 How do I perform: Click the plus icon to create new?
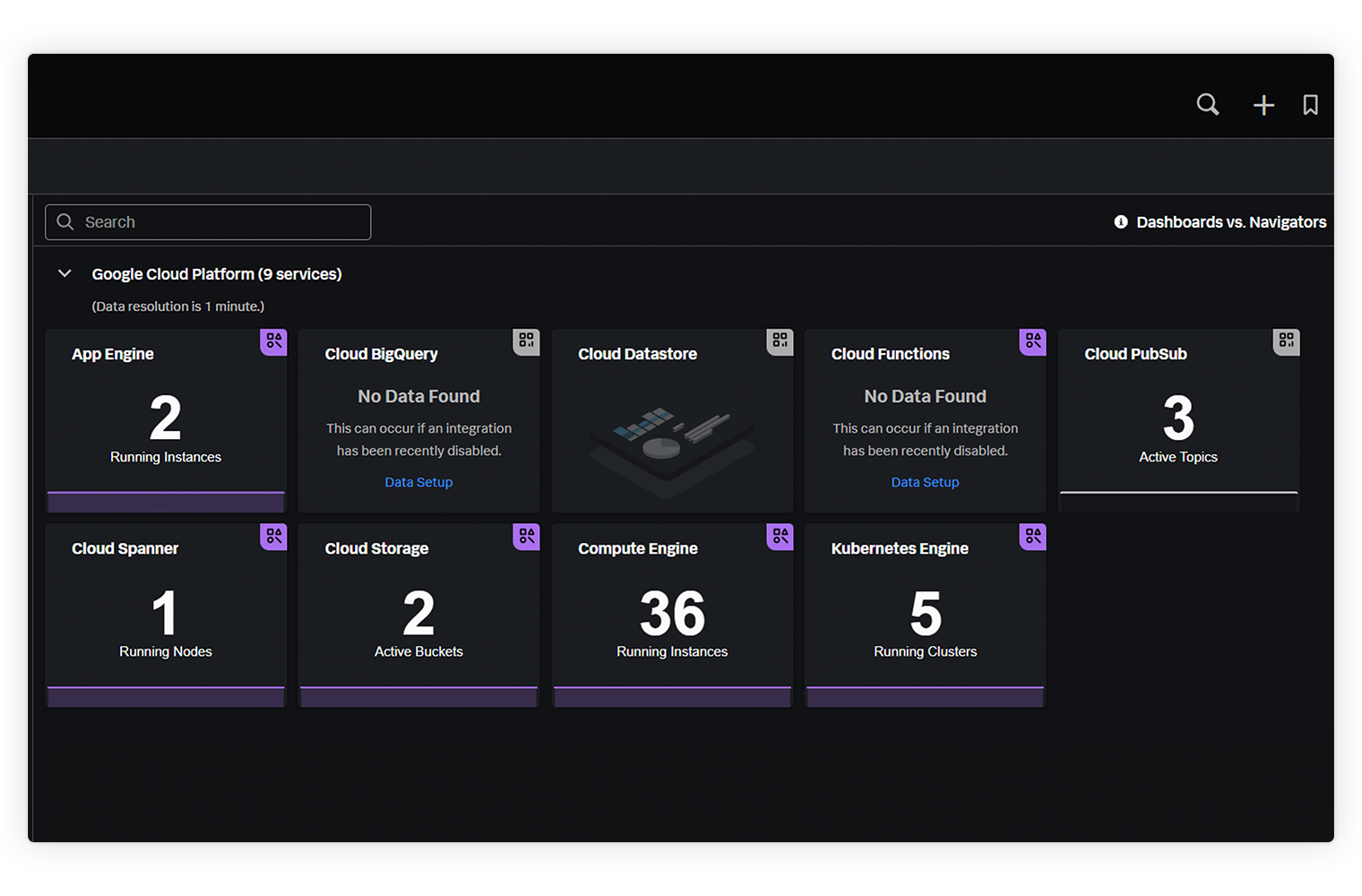point(1263,104)
